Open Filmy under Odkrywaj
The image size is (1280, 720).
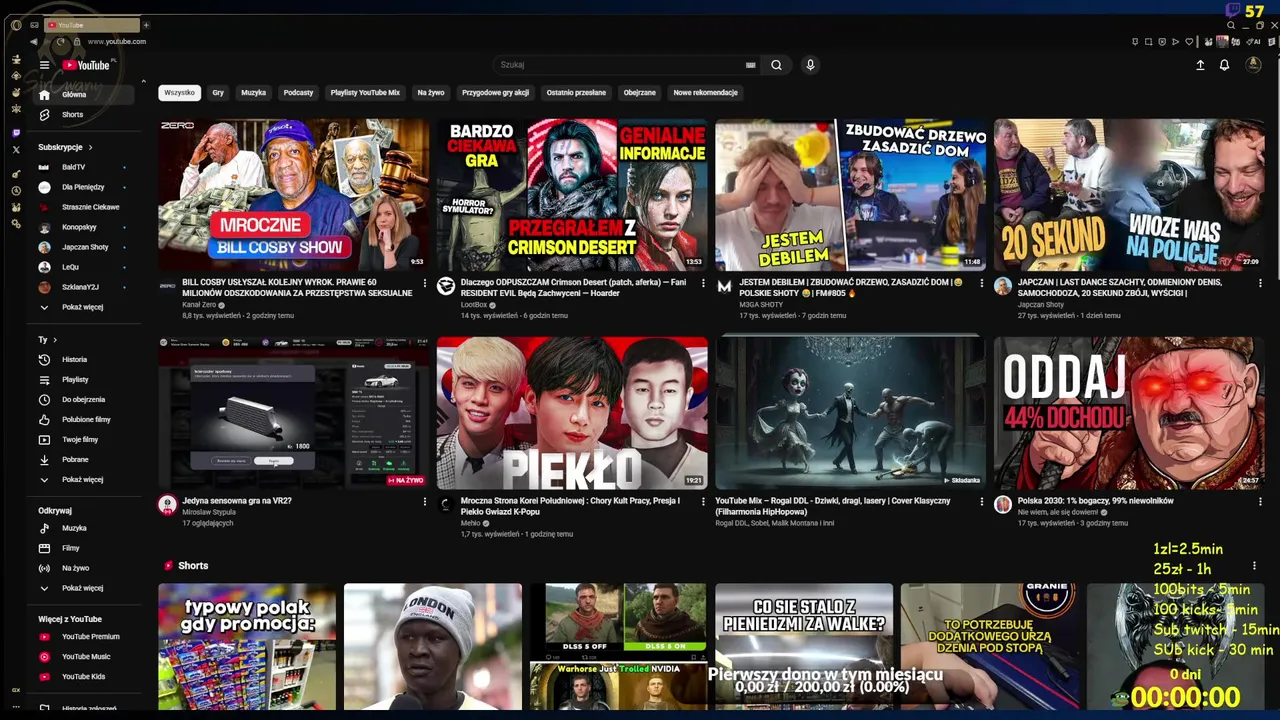84,548
